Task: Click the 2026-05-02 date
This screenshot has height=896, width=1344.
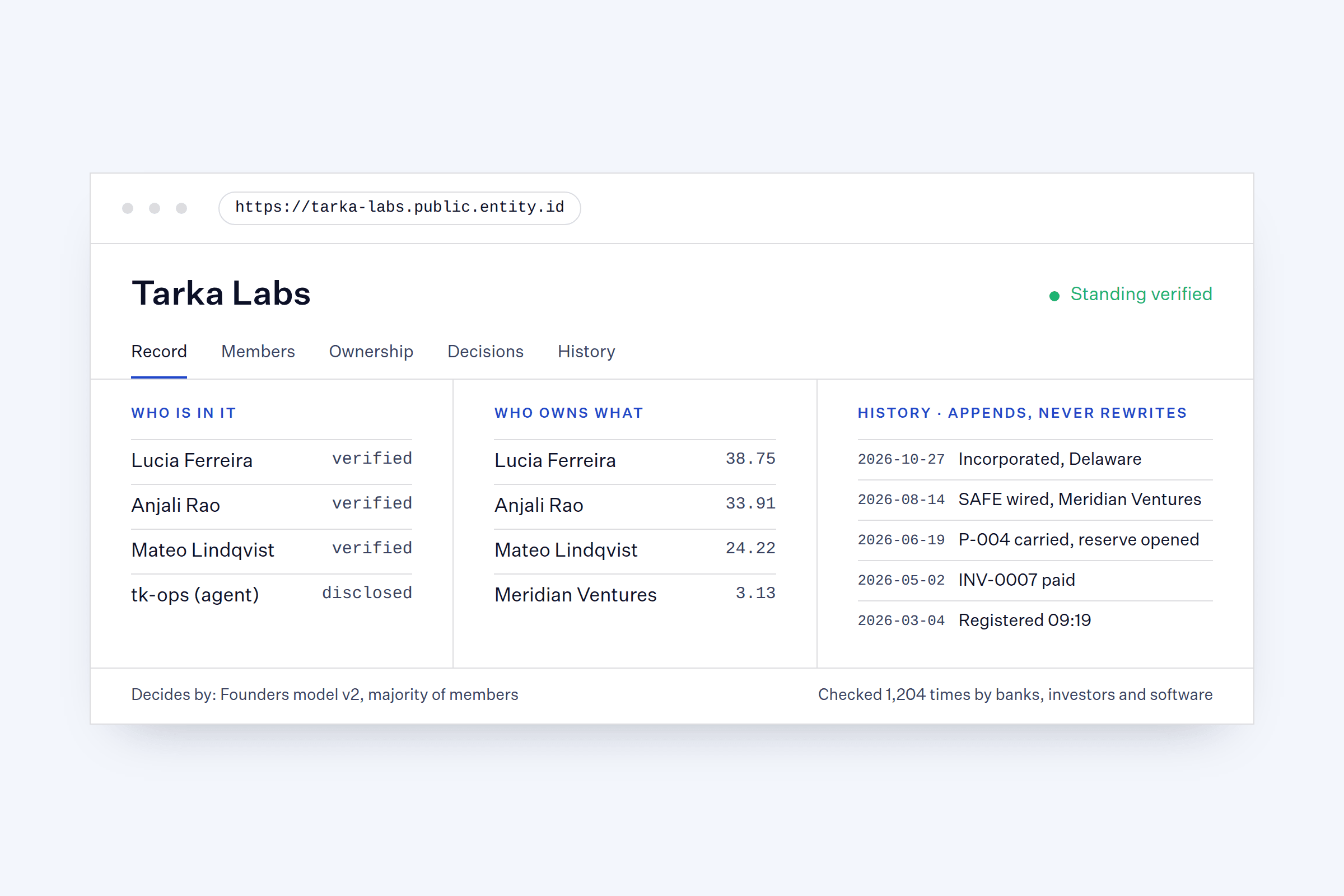Action: [x=901, y=581]
